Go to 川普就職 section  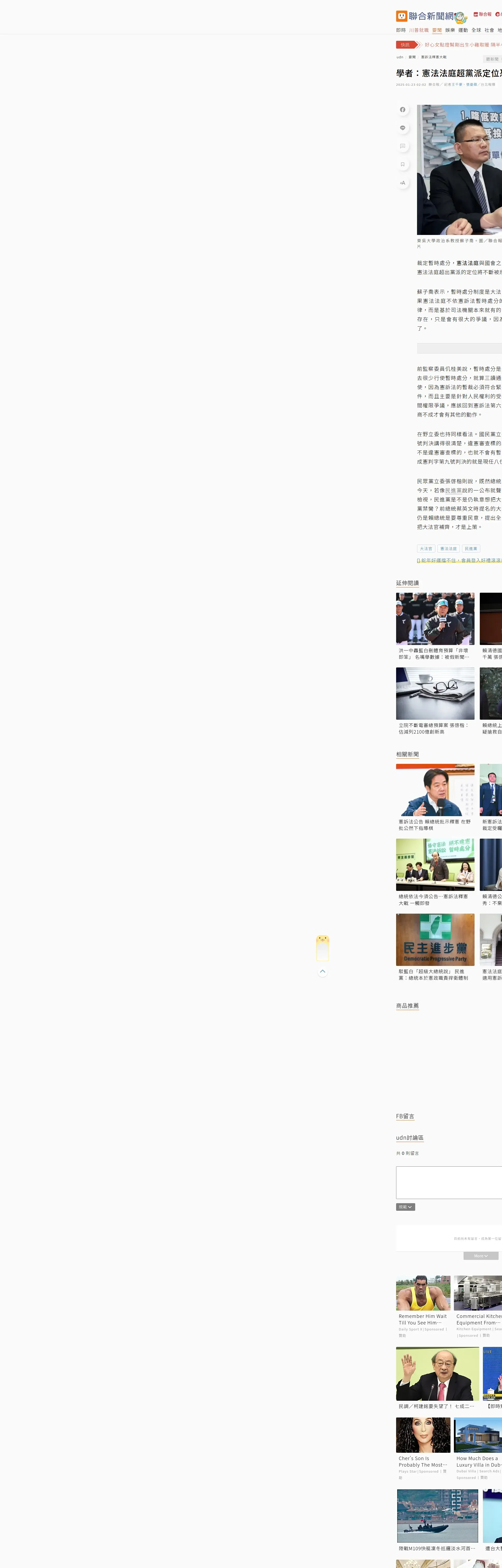[419, 30]
